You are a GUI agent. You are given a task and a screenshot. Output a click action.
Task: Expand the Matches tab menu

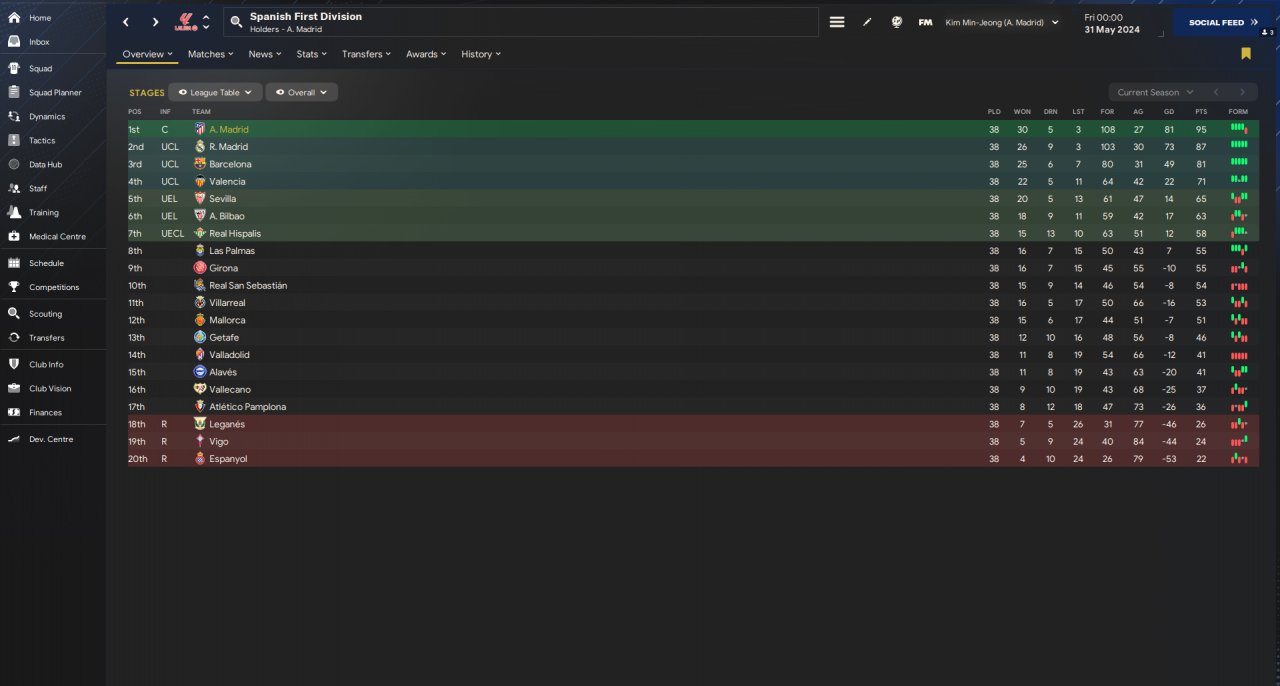(x=210, y=54)
